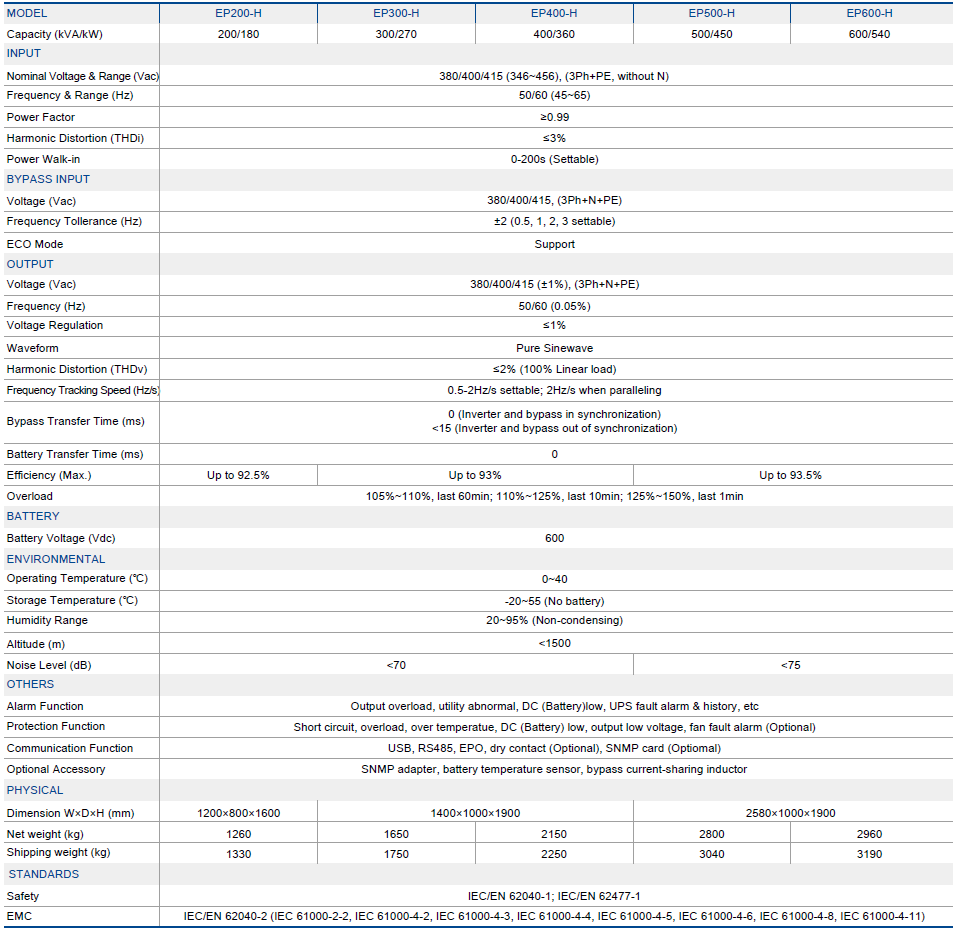Click the 1200×800×1600 dimension cell
This screenshot has height=930, width=958.
pyautogui.click(x=238, y=813)
